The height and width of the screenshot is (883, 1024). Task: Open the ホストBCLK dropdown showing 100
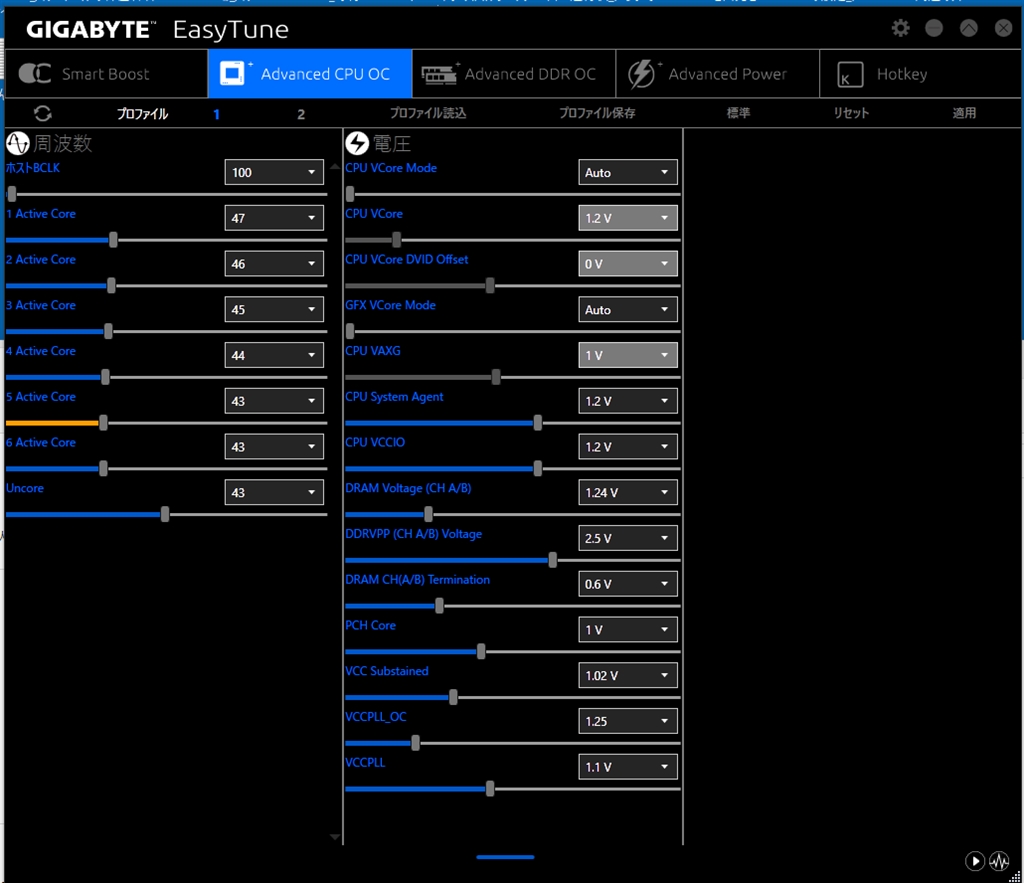point(274,172)
